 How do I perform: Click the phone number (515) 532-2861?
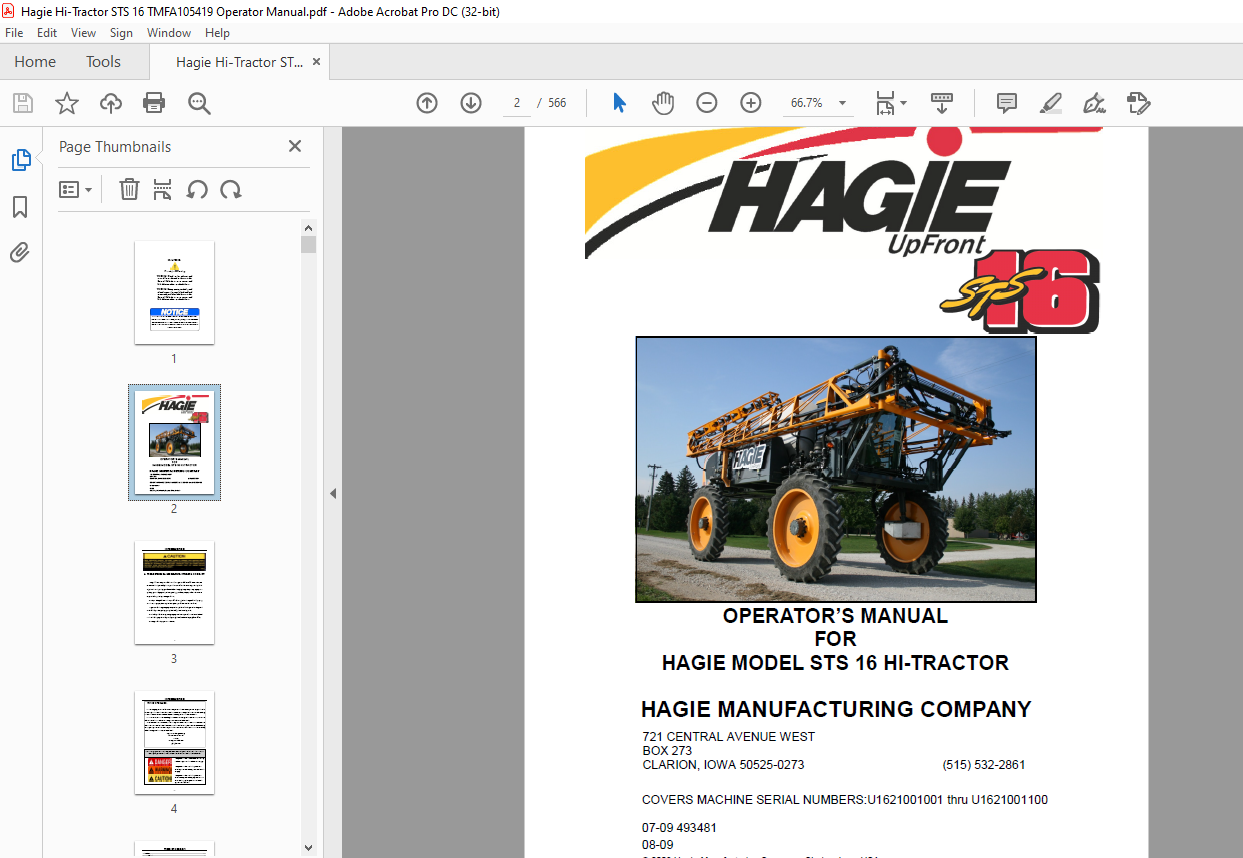coord(983,765)
